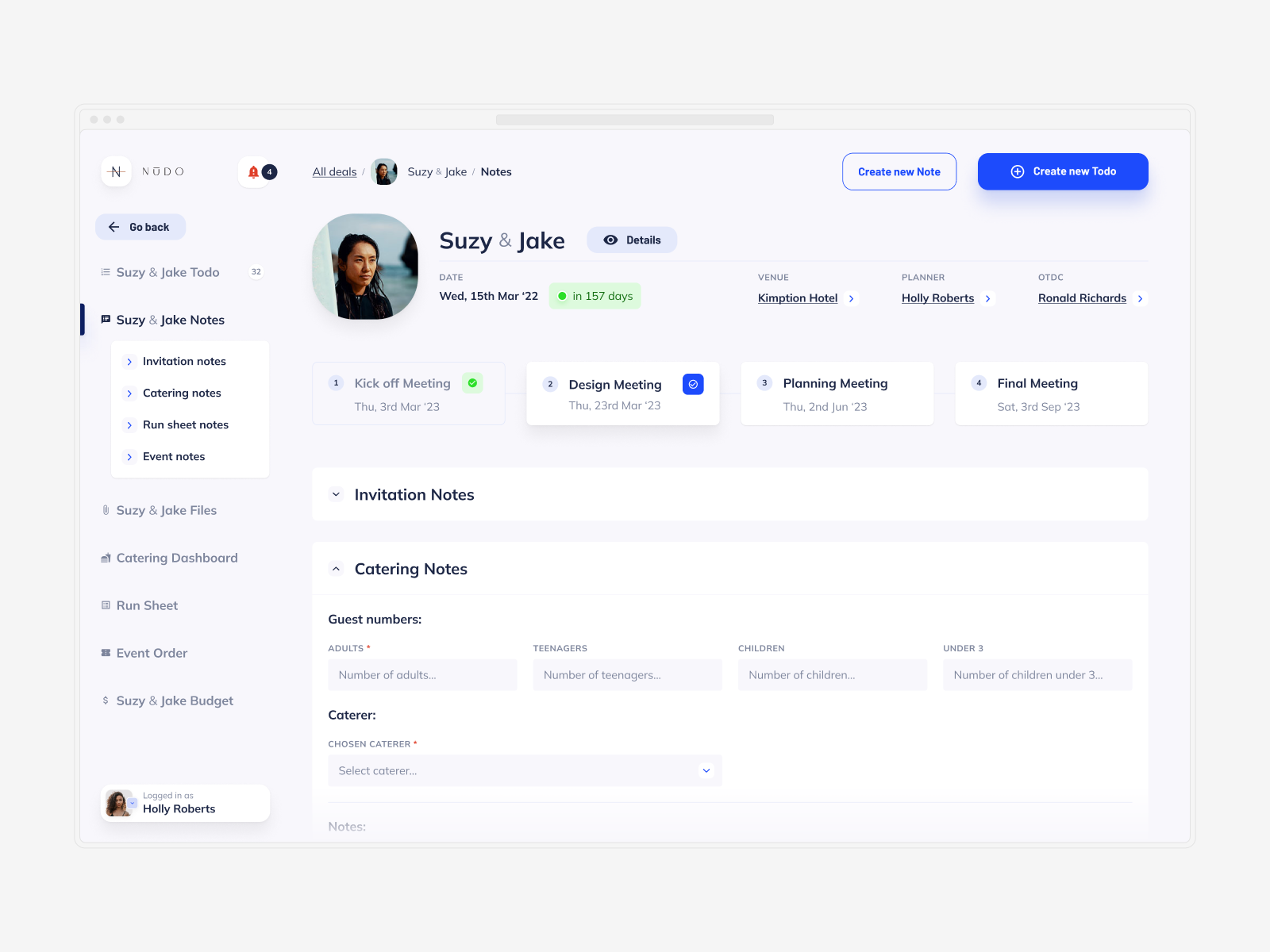This screenshot has height=952, width=1270.
Task: Show details using the eye Details button
Action: click(632, 240)
